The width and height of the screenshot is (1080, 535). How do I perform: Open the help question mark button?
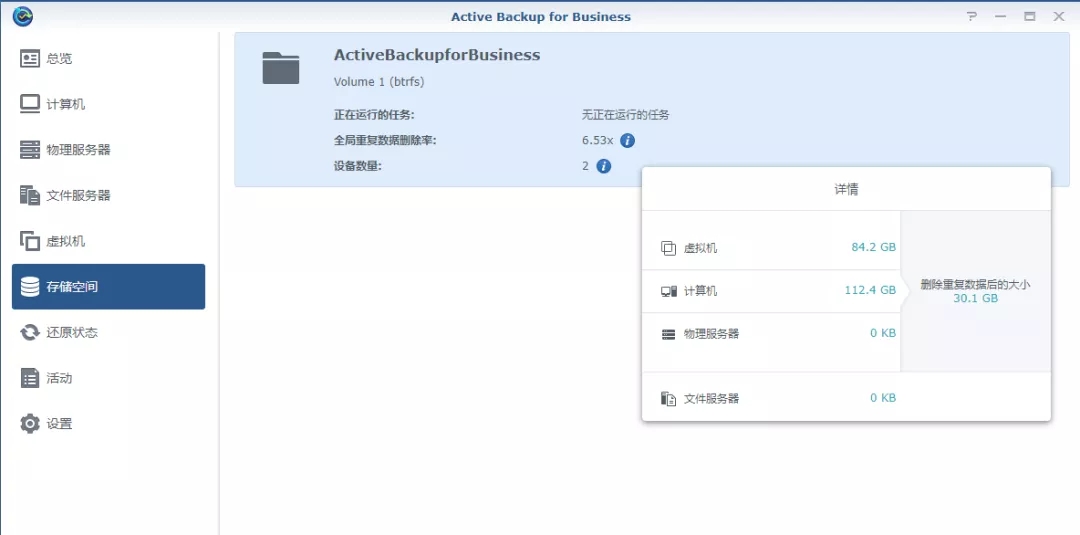click(x=972, y=17)
